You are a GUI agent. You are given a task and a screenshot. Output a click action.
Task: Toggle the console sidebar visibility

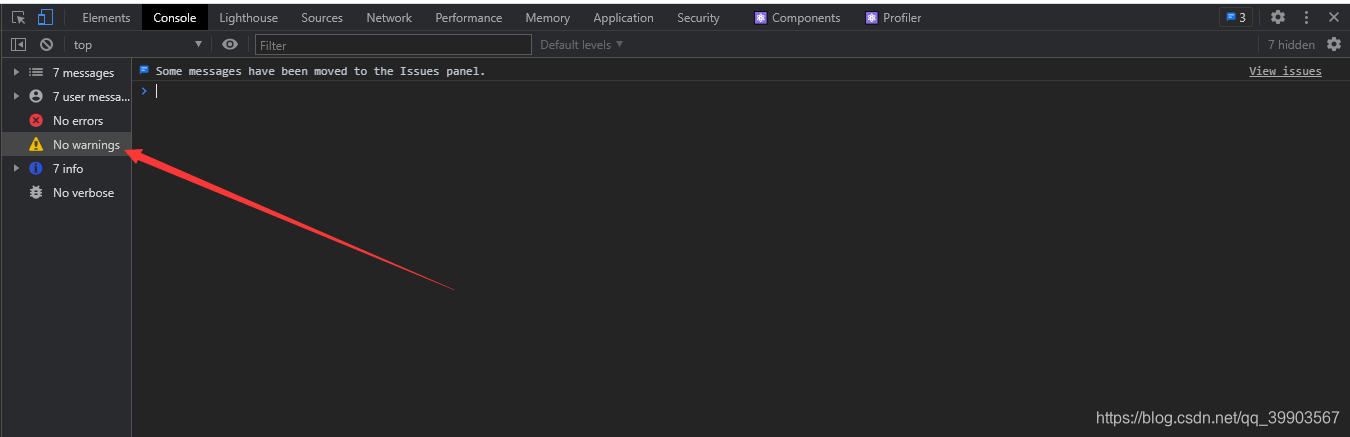point(18,44)
